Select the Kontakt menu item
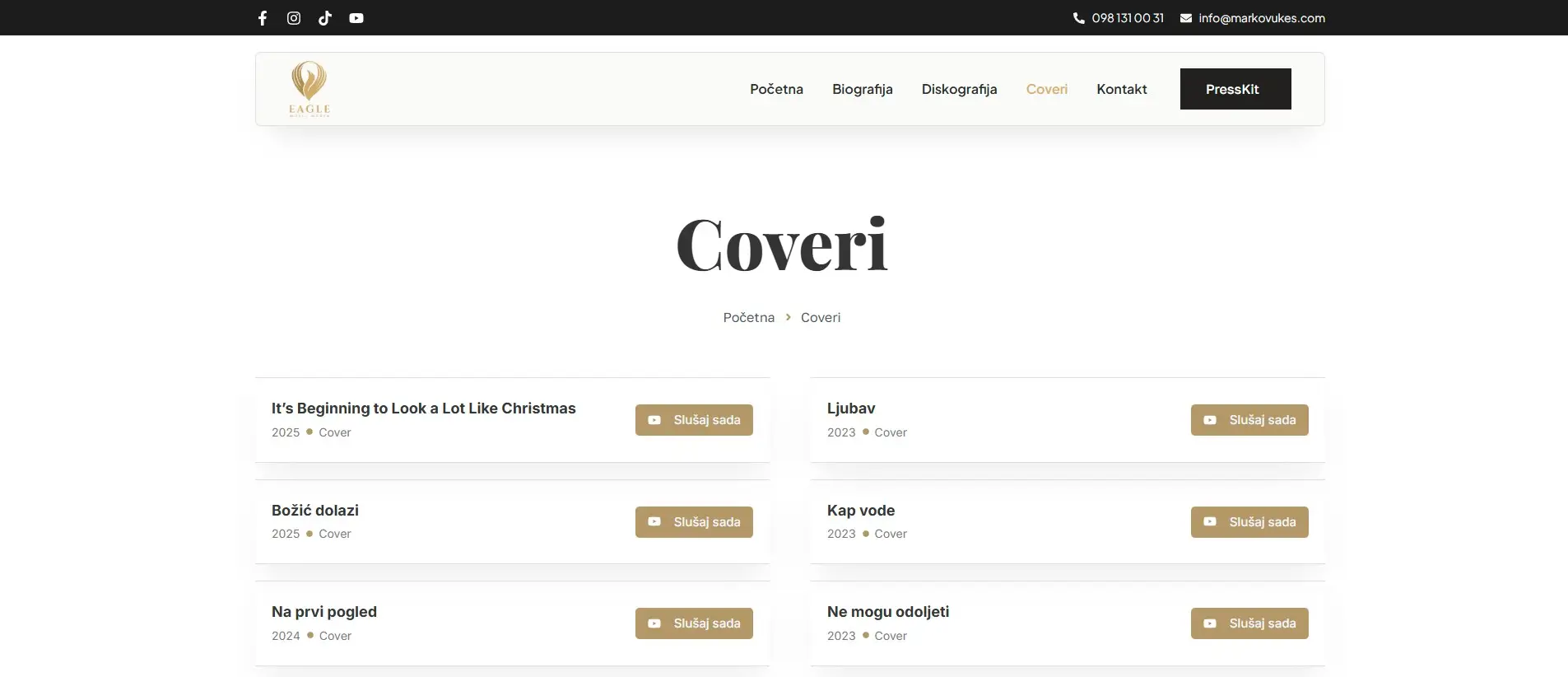 tap(1121, 89)
